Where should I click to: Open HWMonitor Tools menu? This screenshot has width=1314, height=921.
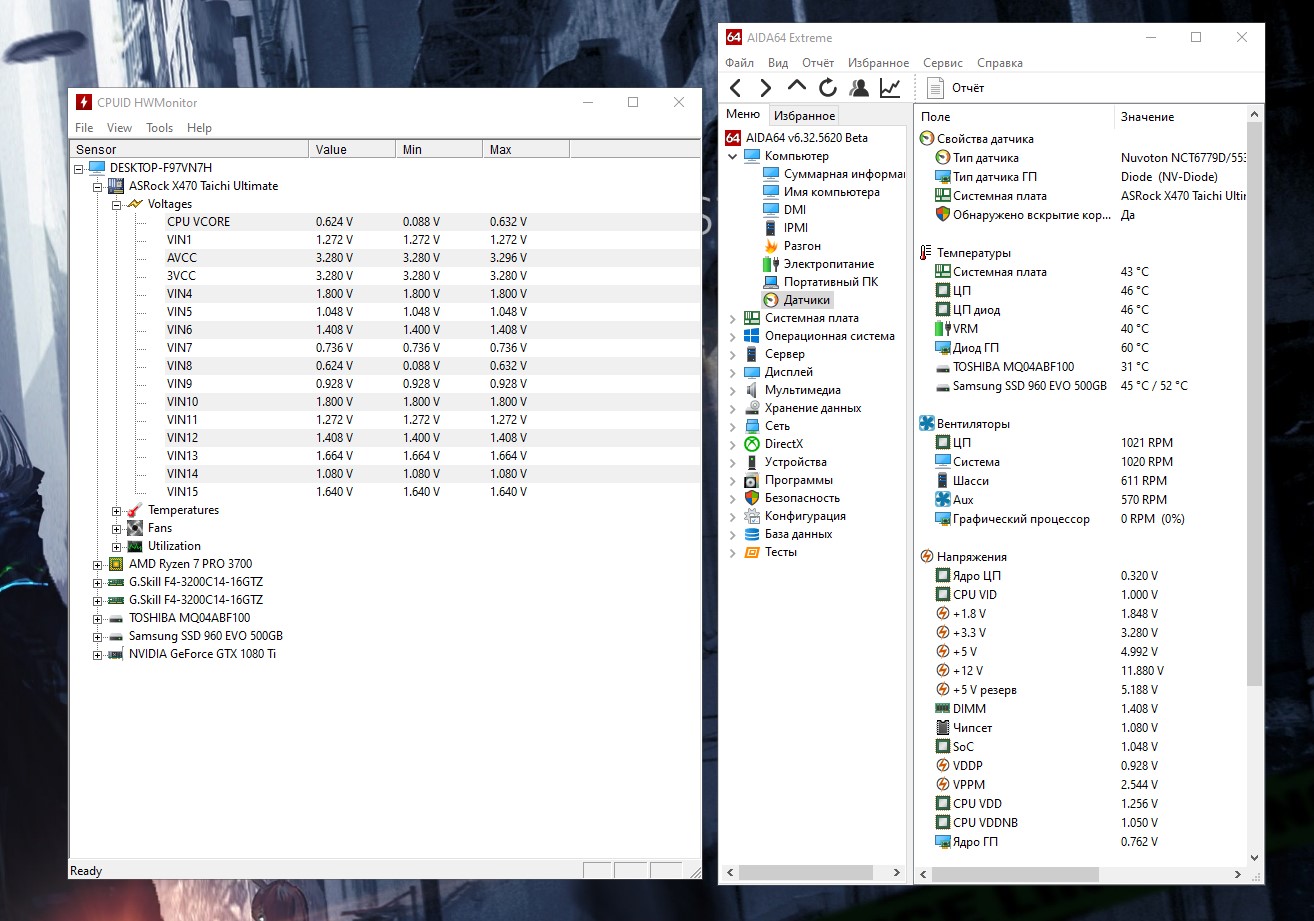(x=159, y=128)
